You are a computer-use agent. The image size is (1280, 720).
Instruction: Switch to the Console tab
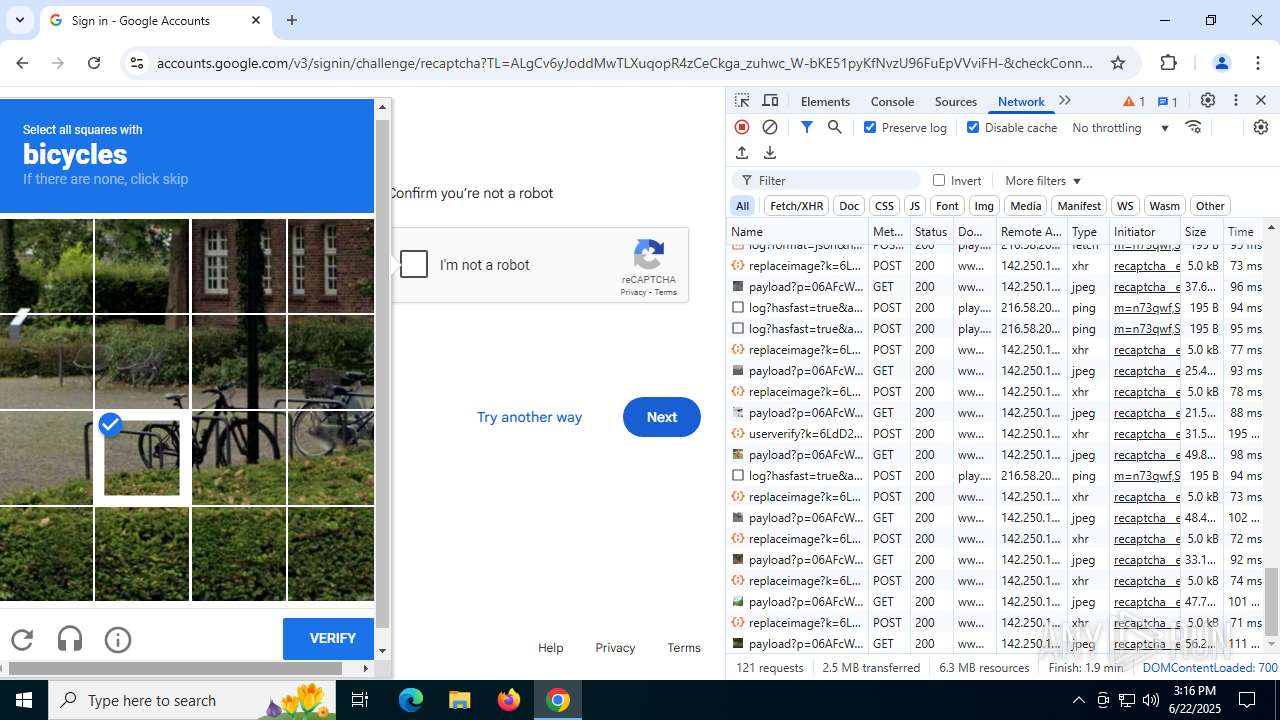pos(892,101)
